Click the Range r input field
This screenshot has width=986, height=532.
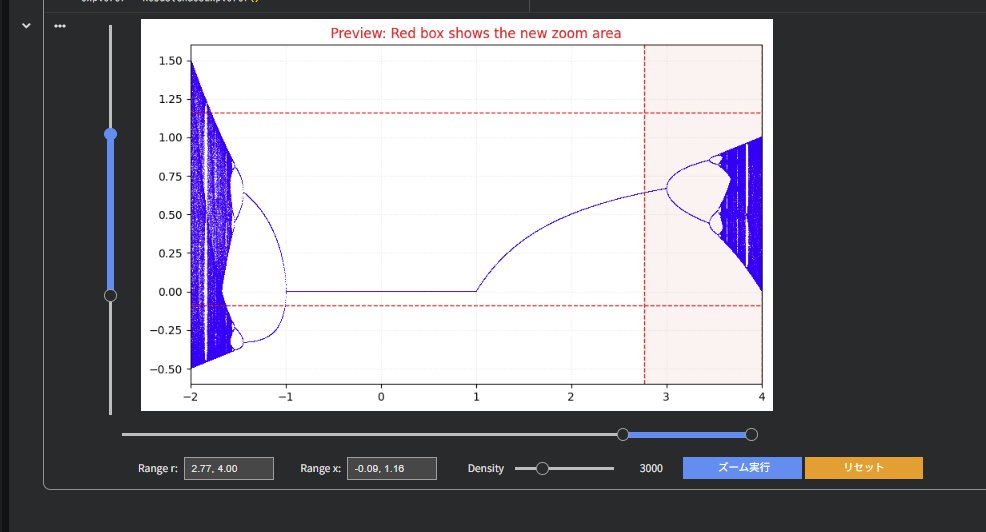[x=229, y=468]
